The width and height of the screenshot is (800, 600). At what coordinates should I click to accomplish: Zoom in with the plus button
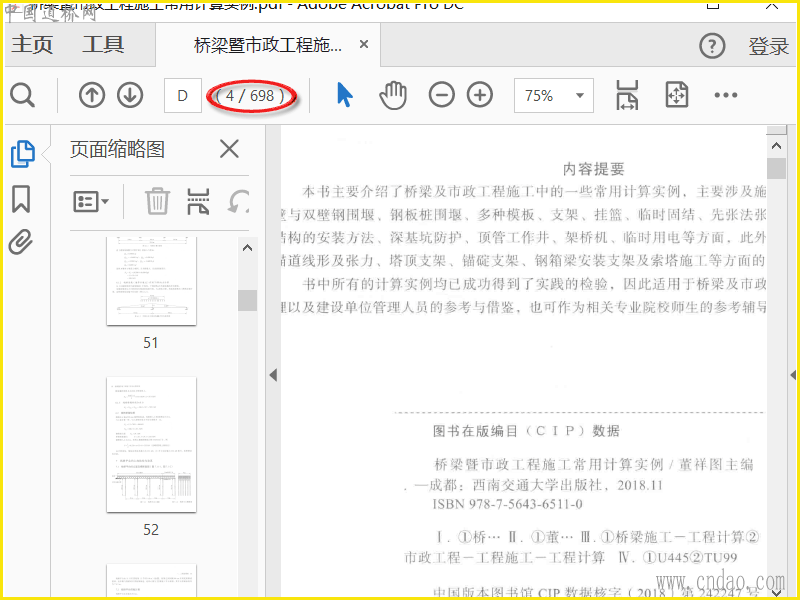[x=480, y=95]
